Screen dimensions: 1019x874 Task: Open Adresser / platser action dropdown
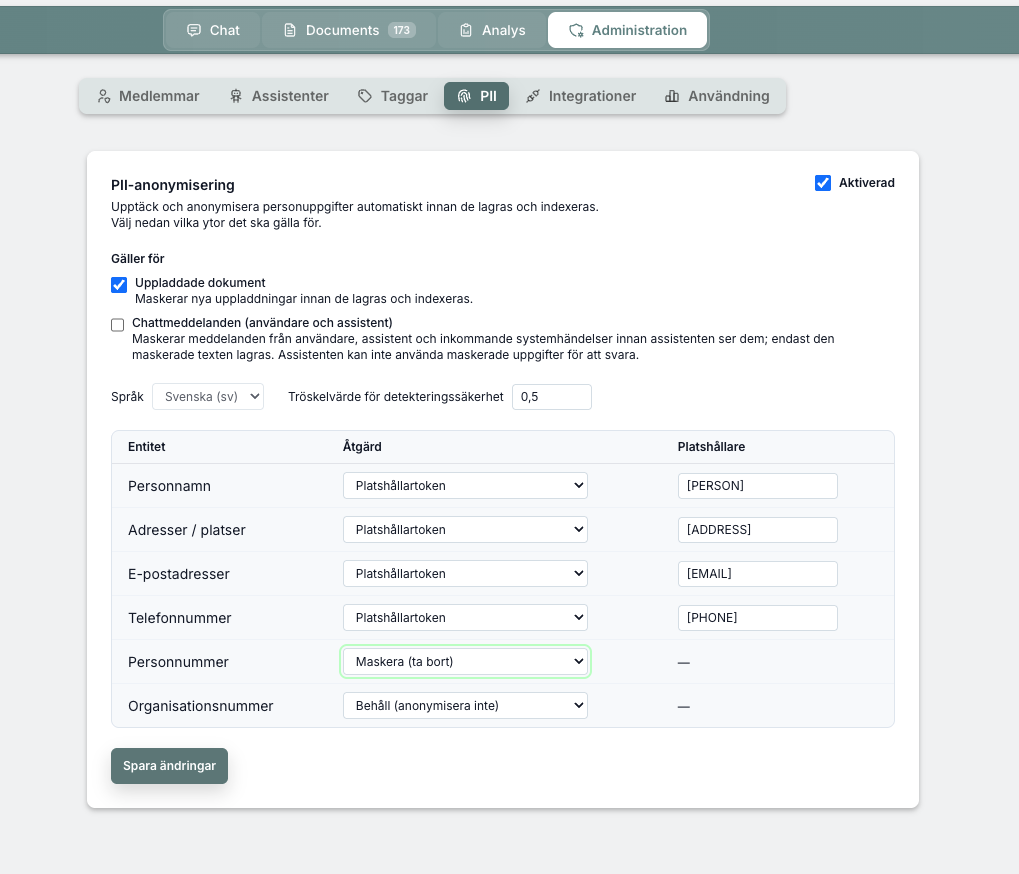[465, 530]
